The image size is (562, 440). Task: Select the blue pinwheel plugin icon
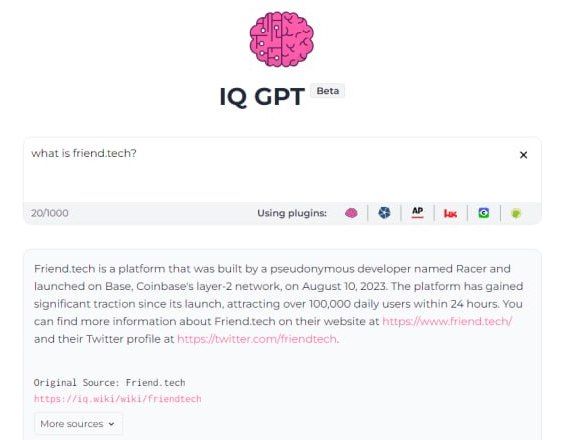tap(384, 213)
